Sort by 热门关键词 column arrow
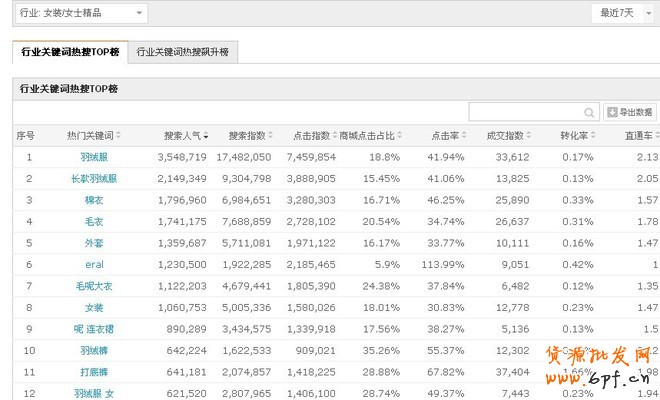The width and height of the screenshot is (660, 400). tap(118, 136)
